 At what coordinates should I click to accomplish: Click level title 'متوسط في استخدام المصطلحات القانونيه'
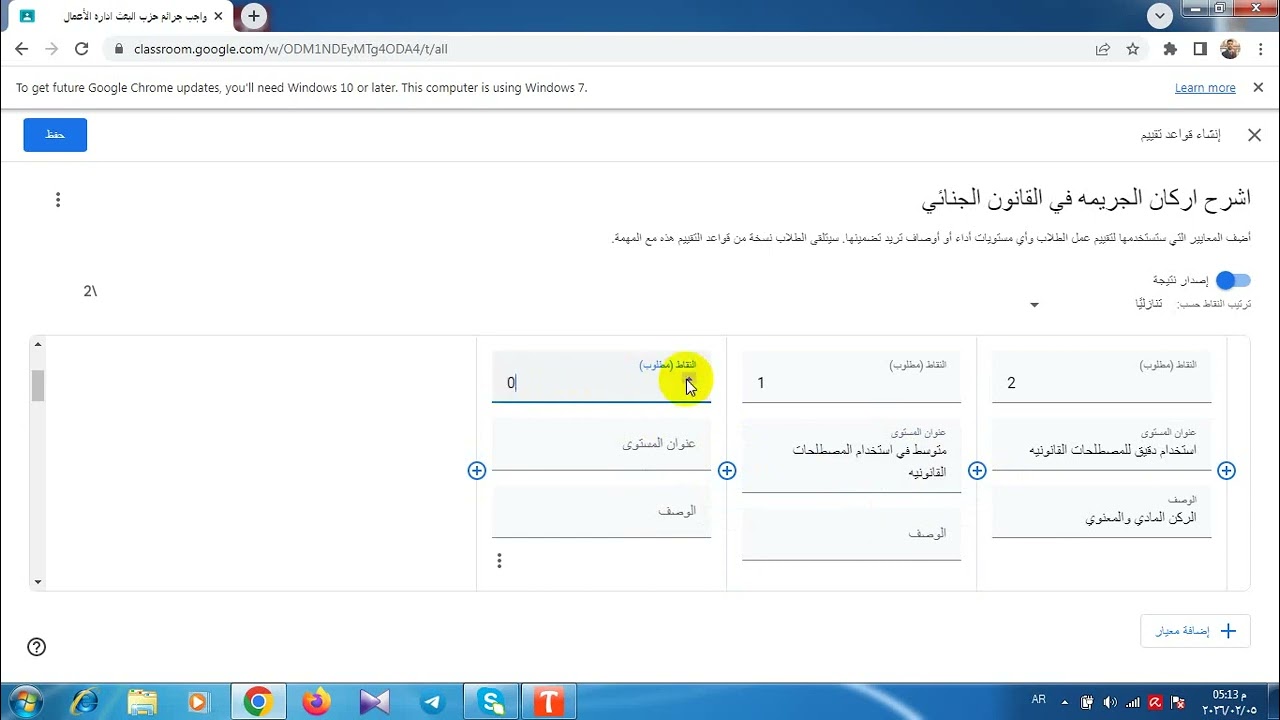pyautogui.click(x=851, y=455)
